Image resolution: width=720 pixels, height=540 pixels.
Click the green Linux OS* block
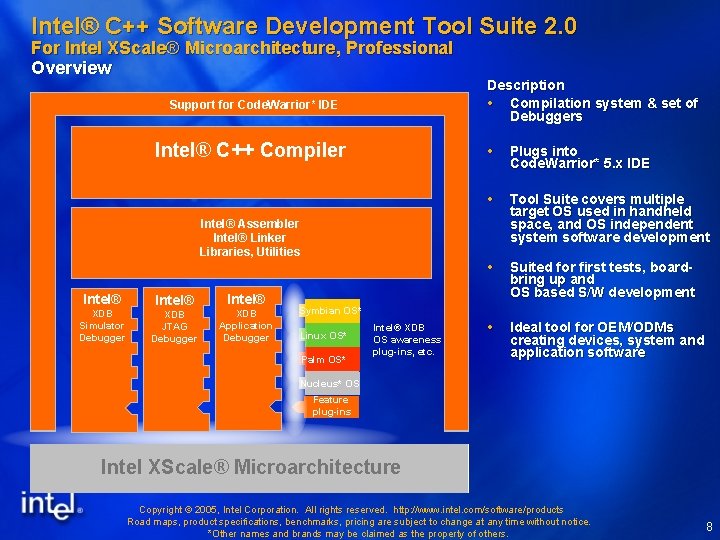click(x=329, y=335)
